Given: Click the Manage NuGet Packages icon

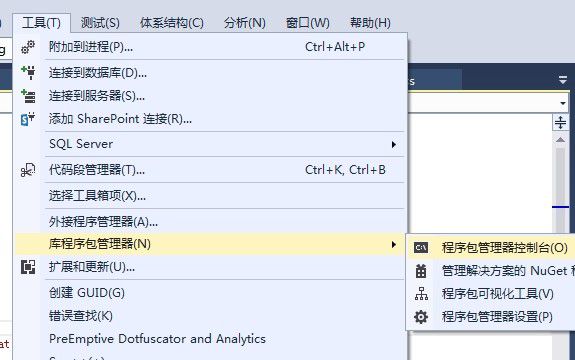Looking at the screenshot, I should (421, 271).
